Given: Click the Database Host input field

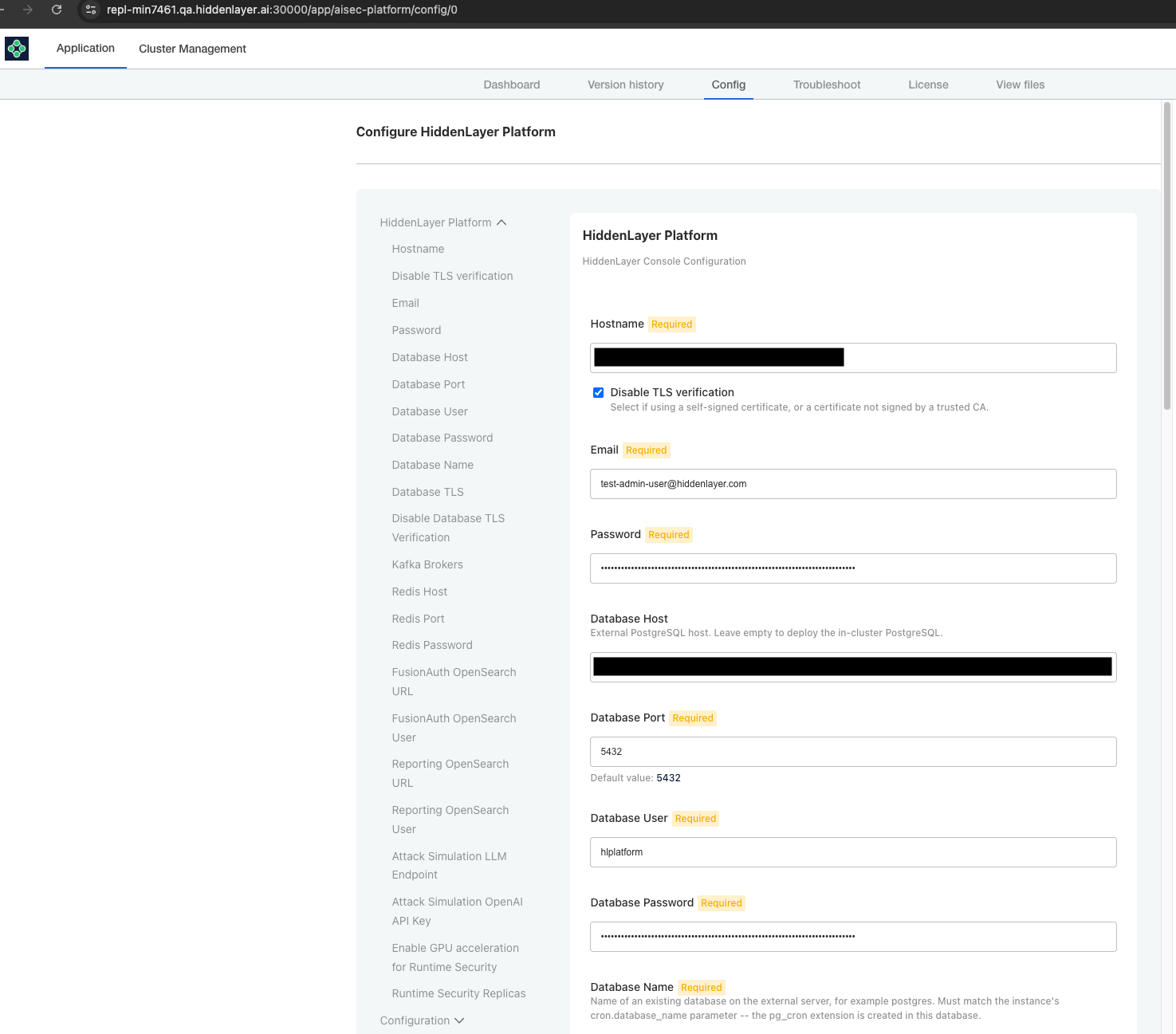Looking at the screenshot, I should coord(853,667).
